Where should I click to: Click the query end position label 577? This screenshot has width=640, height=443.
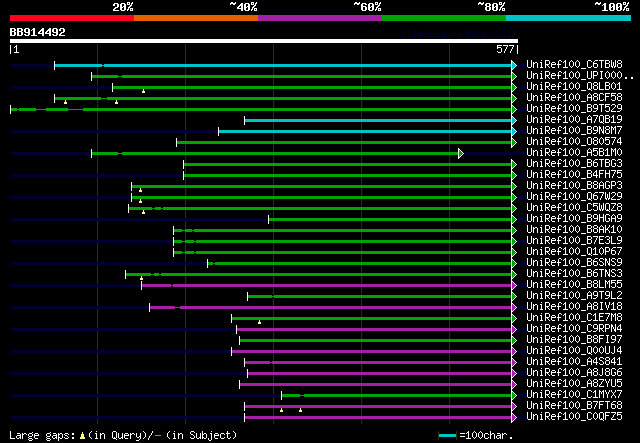(x=505, y=49)
